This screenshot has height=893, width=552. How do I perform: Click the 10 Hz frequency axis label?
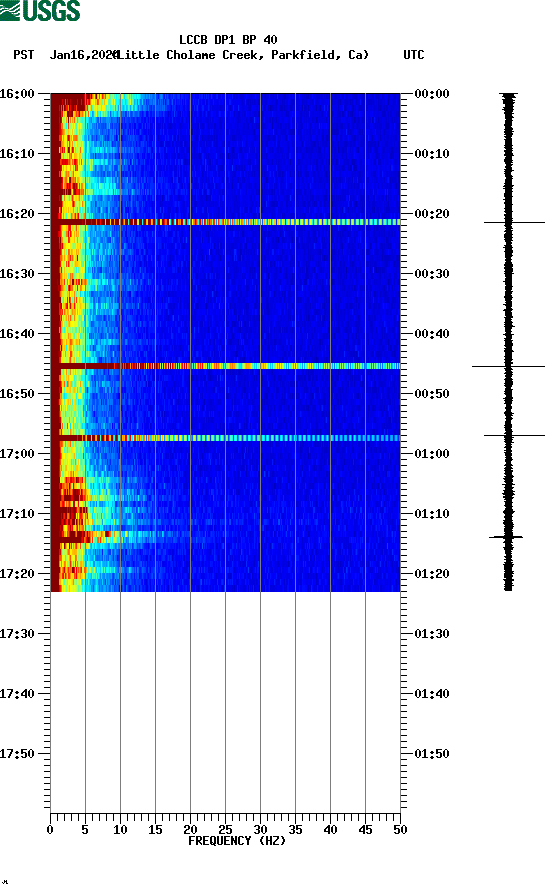point(120,830)
